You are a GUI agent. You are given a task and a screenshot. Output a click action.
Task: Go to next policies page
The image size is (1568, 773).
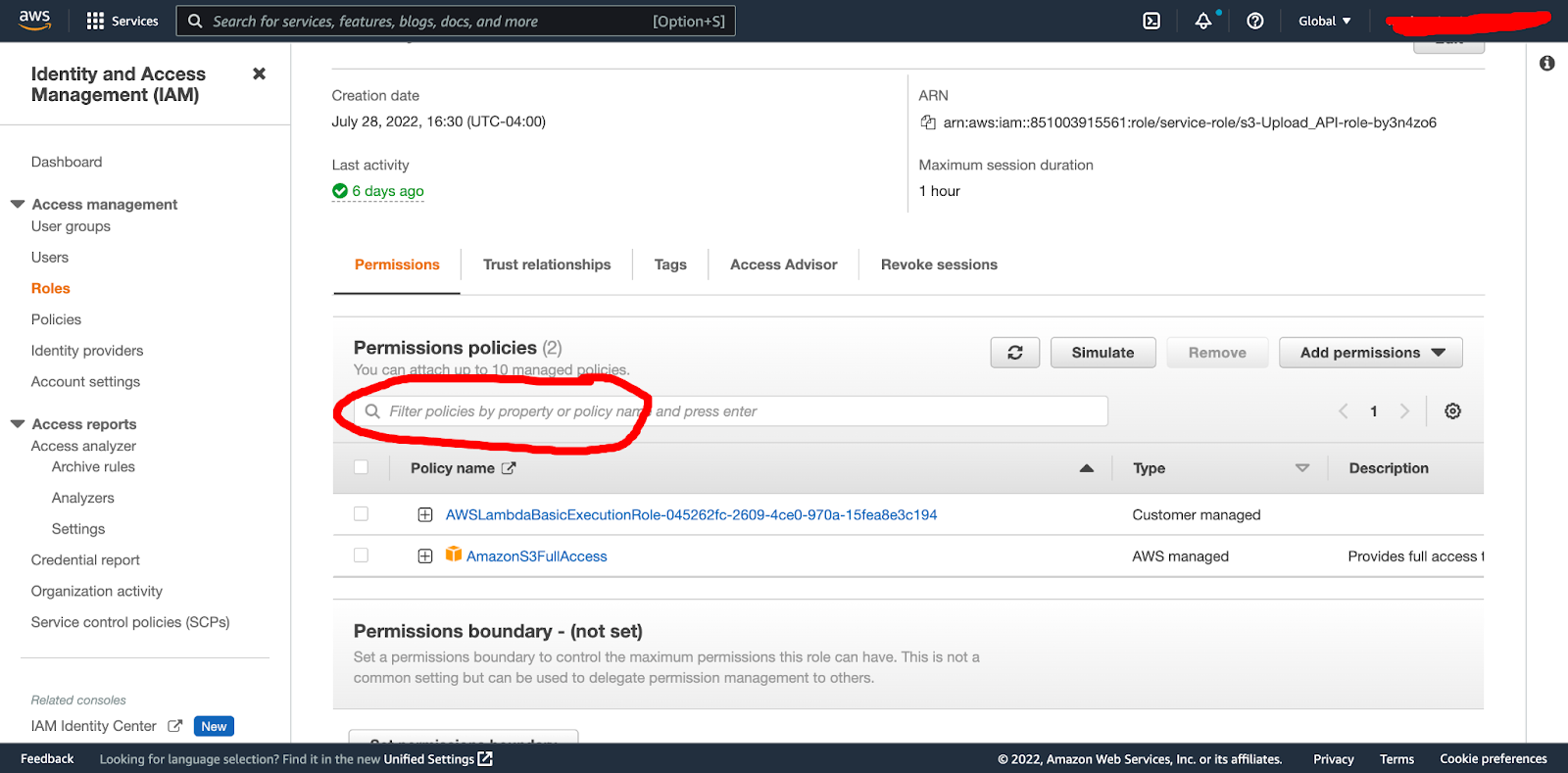pyautogui.click(x=1404, y=411)
